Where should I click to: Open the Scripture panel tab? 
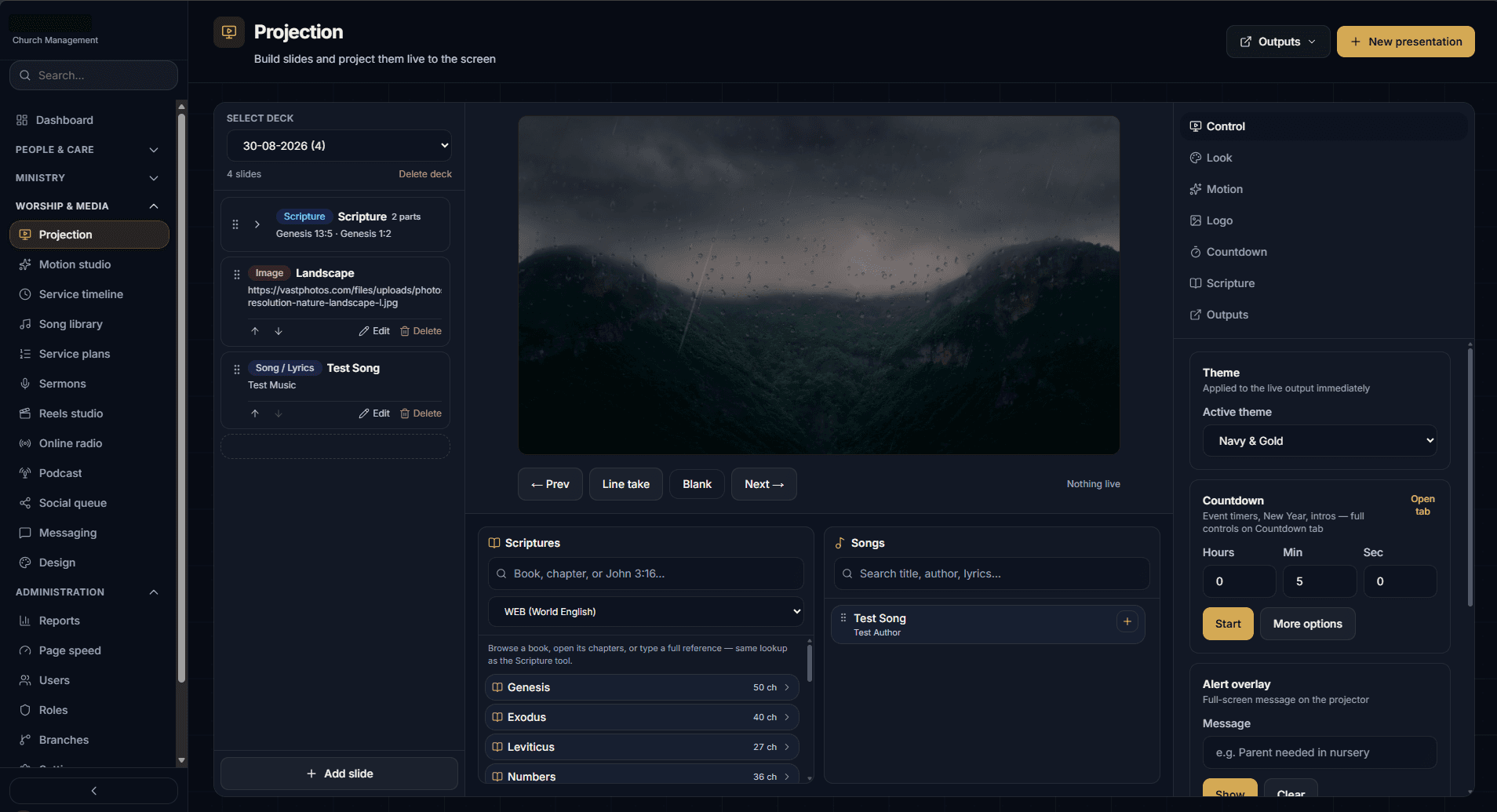tap(1324, 283)
